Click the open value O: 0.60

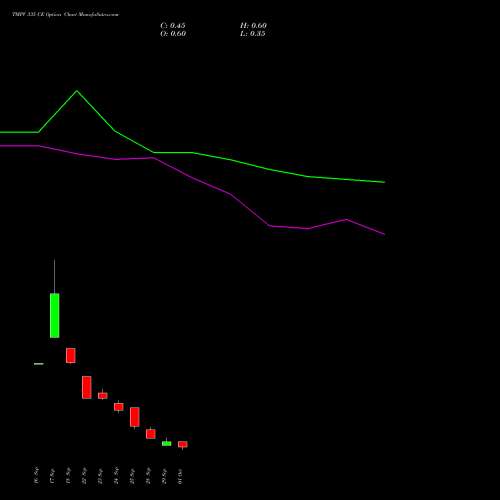[x=173, y=34]
